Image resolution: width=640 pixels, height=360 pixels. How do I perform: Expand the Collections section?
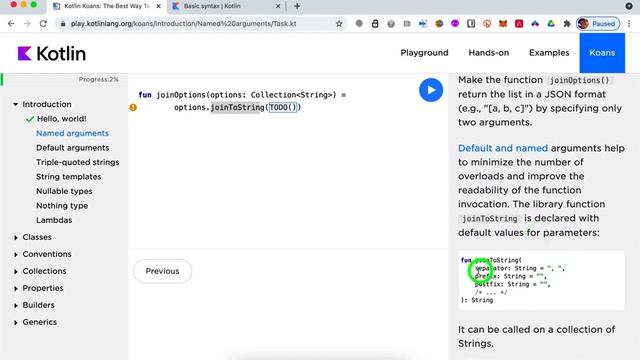[16, 271]
